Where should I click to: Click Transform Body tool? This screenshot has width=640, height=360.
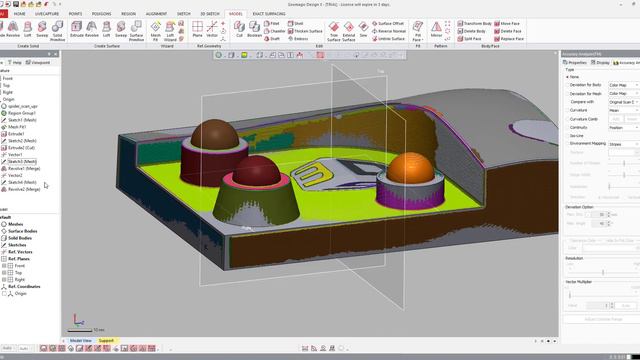tap(474, 24)
